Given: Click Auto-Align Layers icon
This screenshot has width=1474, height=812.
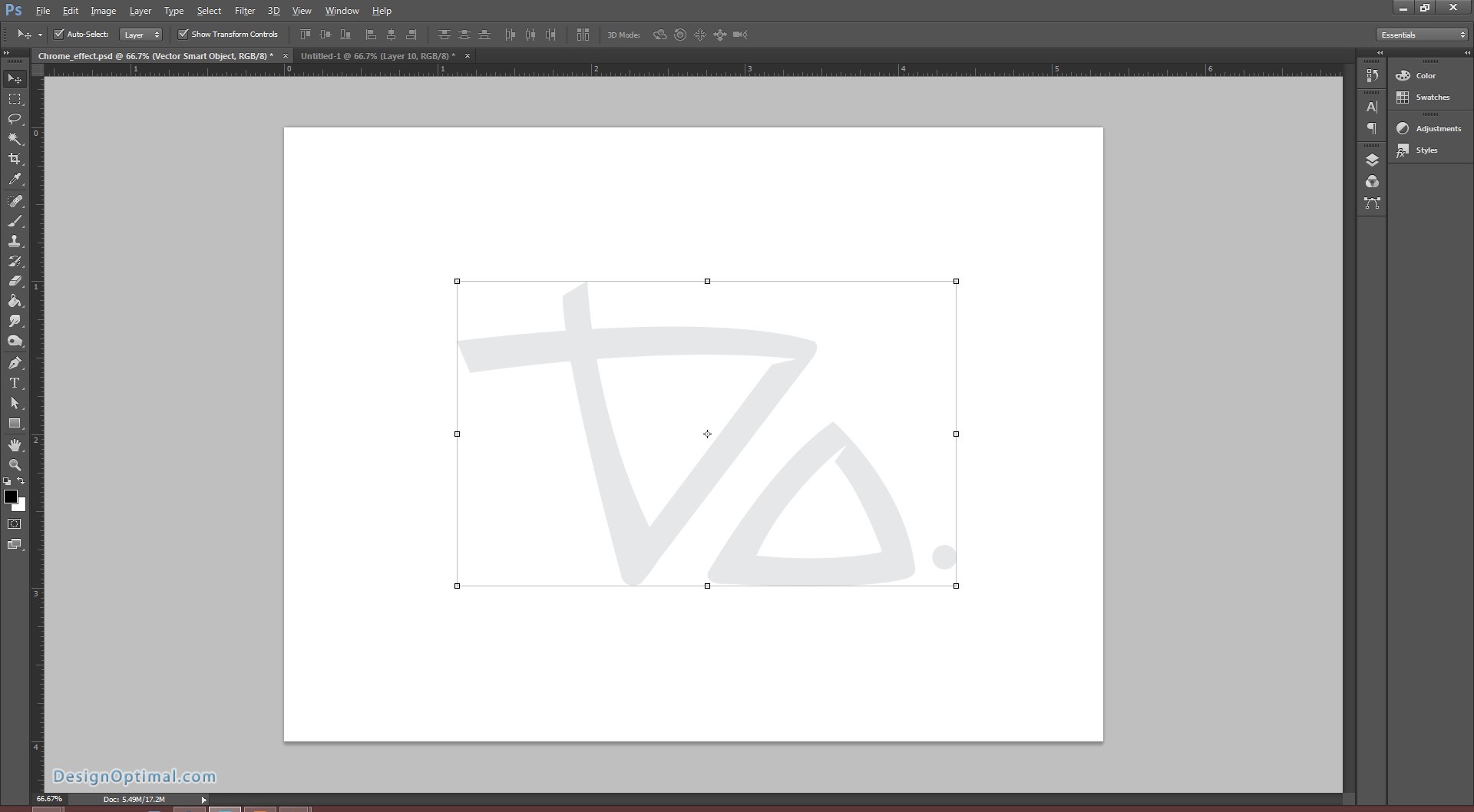Looking at the screenshot, I should (x=583, y=35).
